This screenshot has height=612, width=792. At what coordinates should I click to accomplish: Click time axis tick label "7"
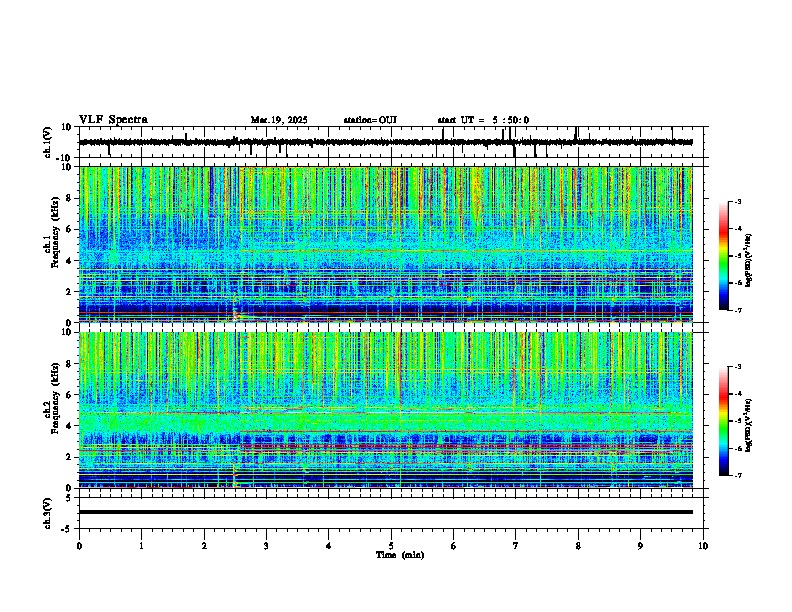pos(516,546)
